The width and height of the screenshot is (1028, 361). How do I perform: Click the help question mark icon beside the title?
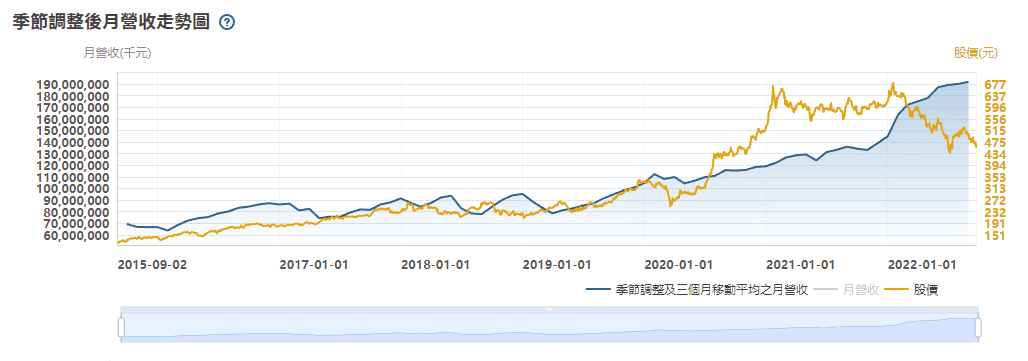[x=227, y=23]
